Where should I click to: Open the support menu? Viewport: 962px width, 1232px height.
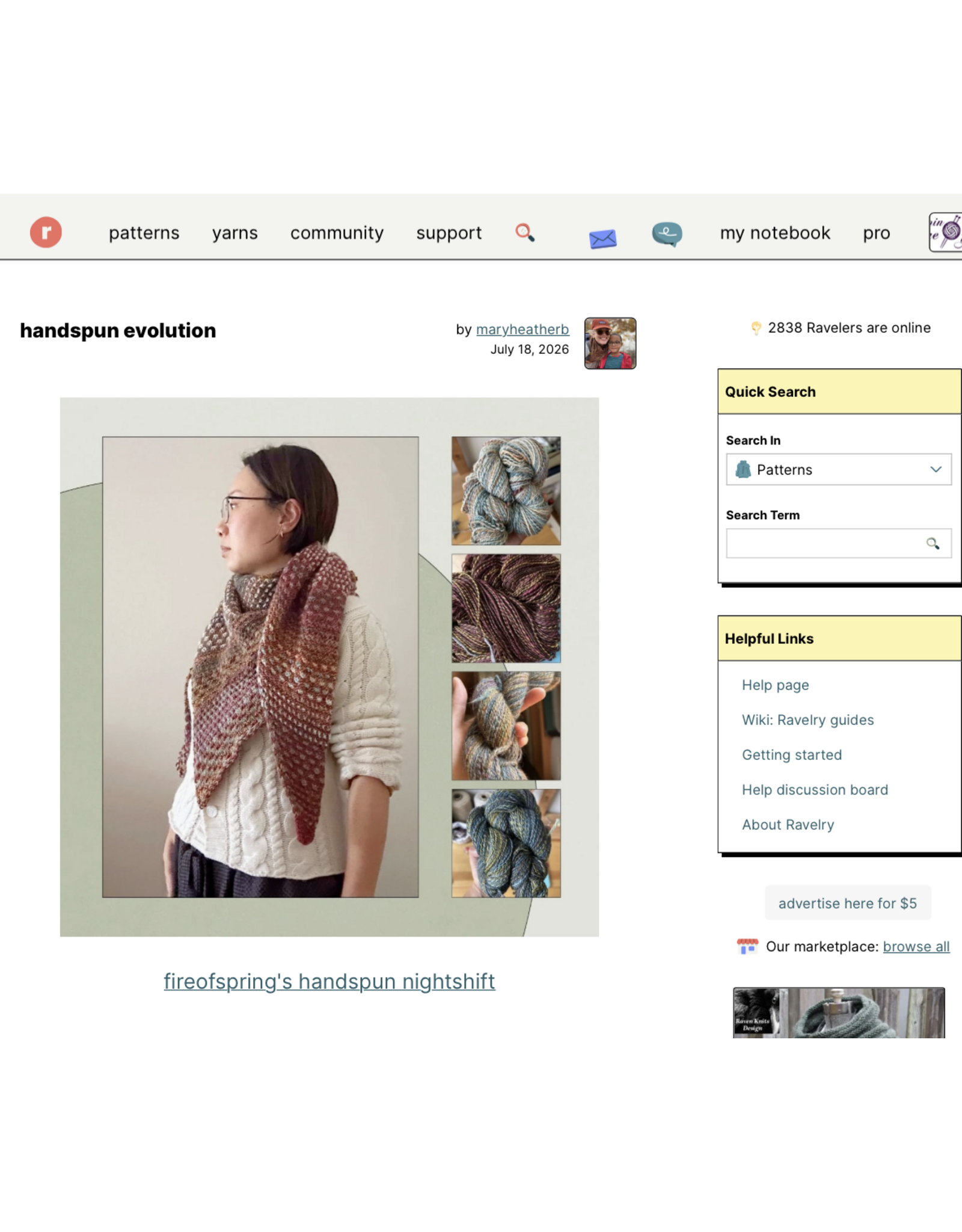(449, 233)
